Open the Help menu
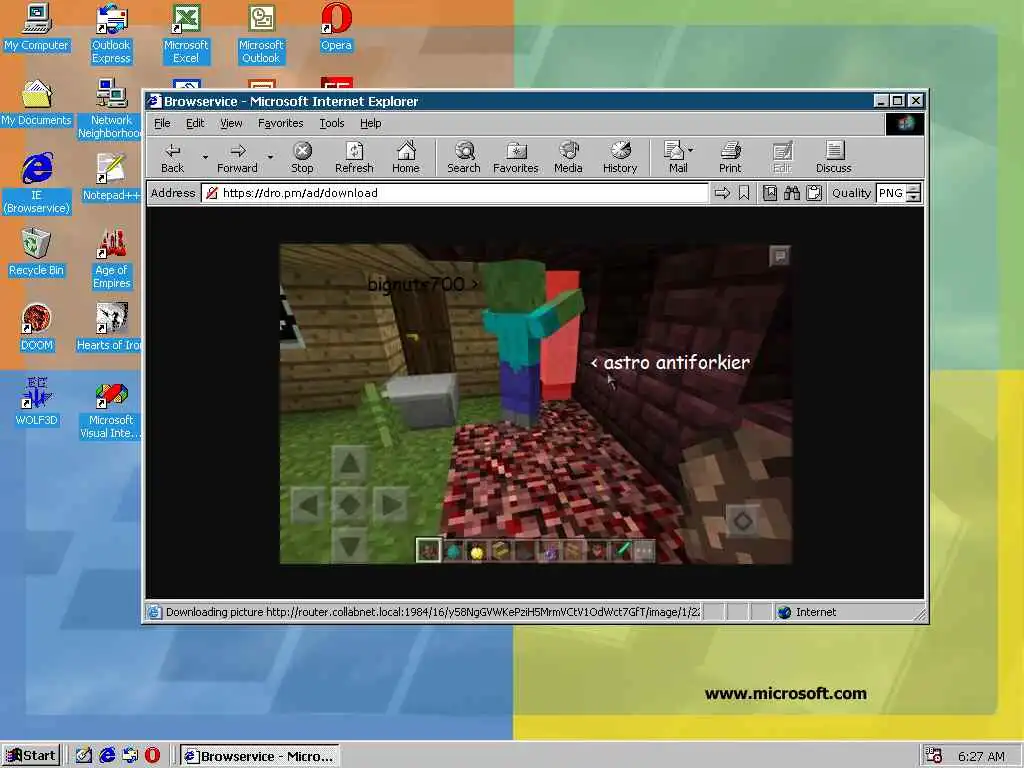 (x=370, y=123)
